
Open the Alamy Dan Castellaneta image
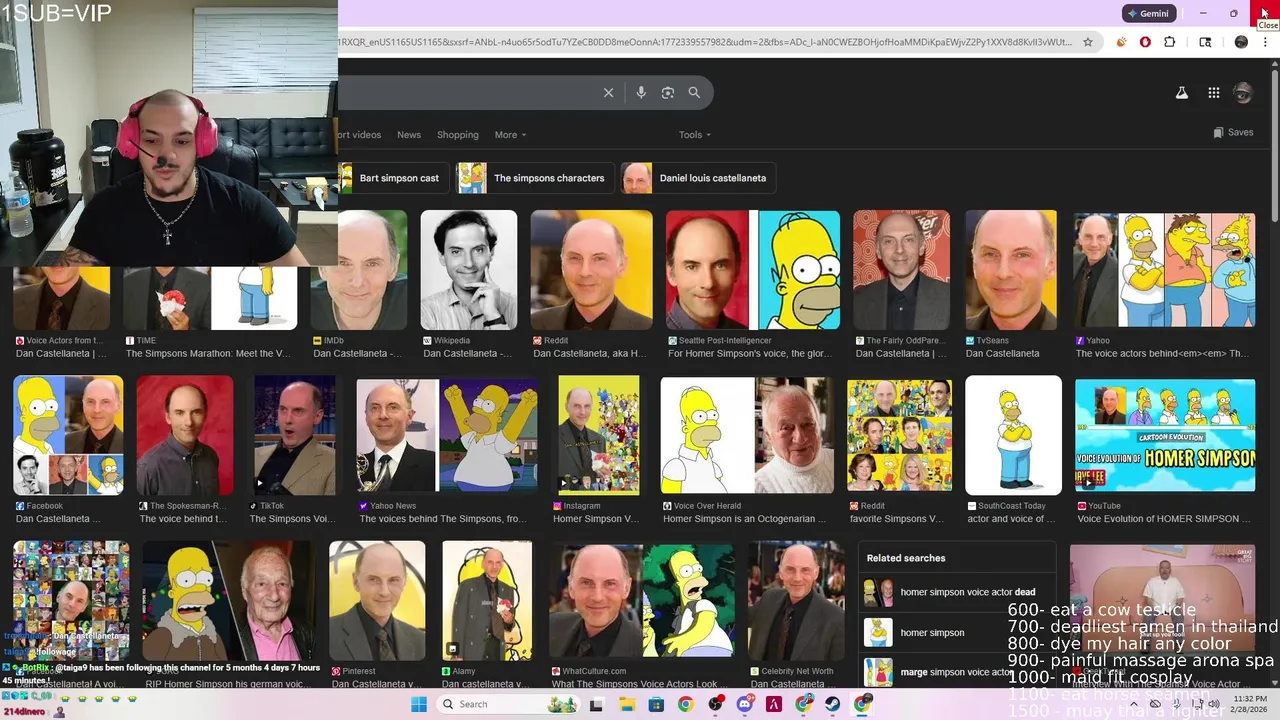[487, 600]
